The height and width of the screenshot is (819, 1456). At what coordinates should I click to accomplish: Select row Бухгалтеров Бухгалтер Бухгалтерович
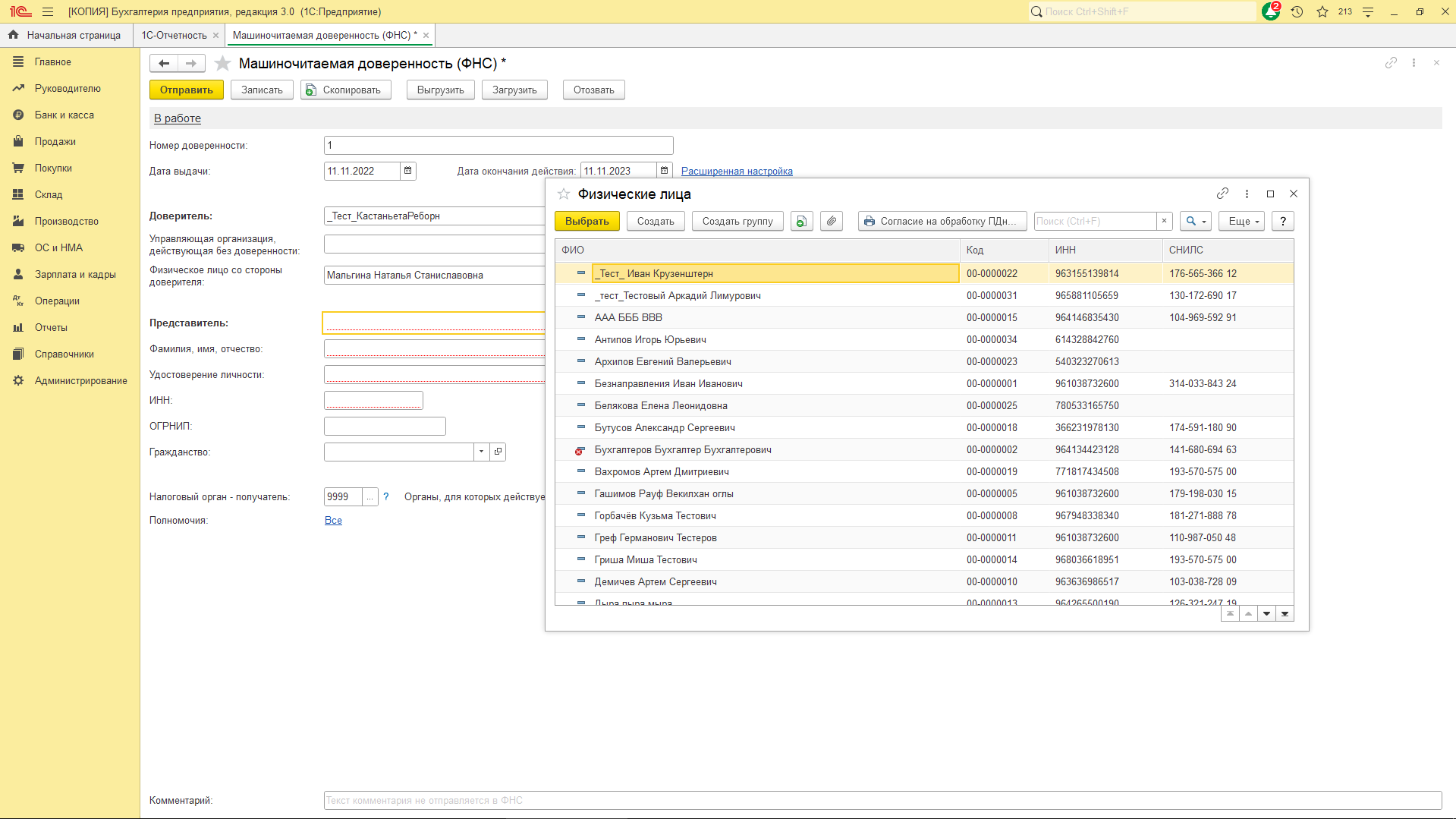pyautogui.click(x=924, y=449)
